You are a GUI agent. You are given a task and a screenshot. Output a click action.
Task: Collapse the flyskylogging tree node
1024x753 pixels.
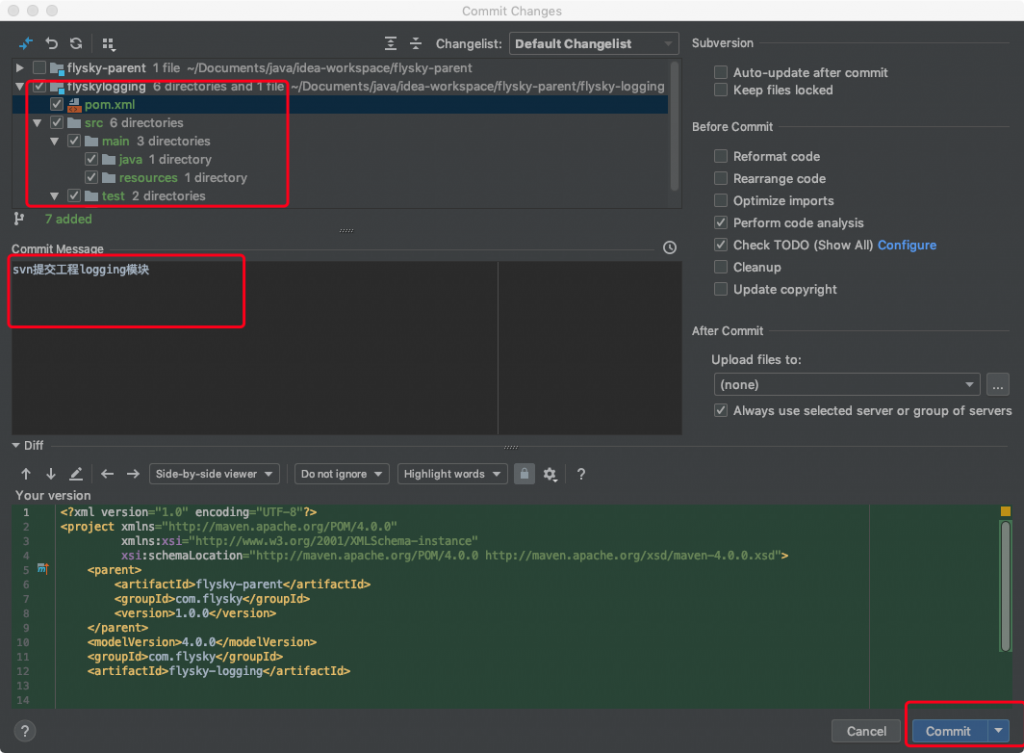coord(20,86)
